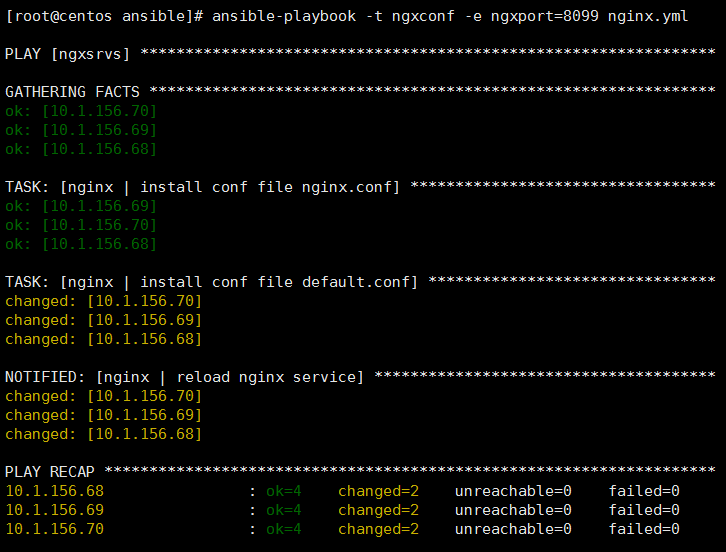Select the word "ansible-playbook" in the command
Screen dimensions: 726x552
[x=284, y=16]
